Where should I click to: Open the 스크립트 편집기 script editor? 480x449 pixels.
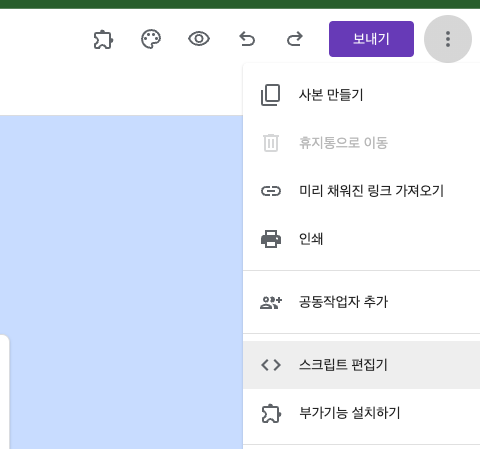click(362, 365)
